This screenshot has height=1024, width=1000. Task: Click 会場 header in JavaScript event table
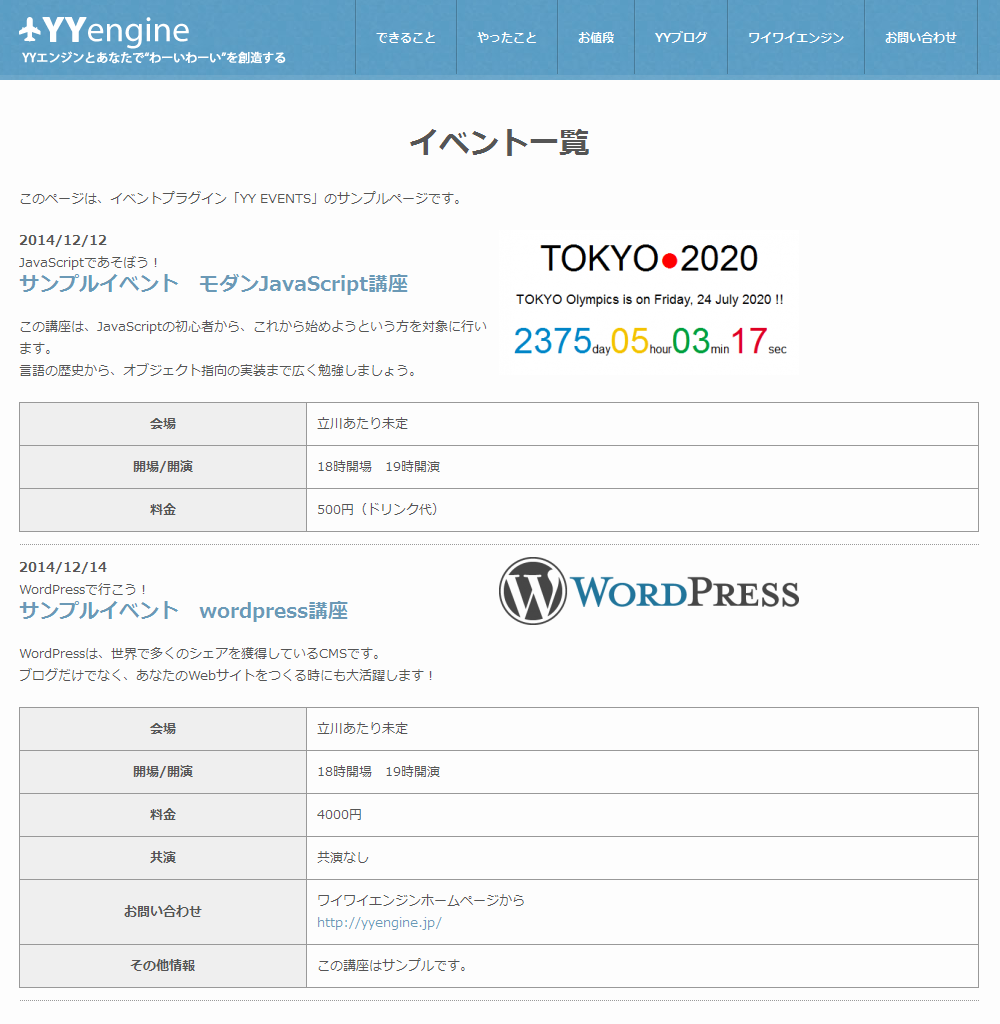(x=163, y=424)
